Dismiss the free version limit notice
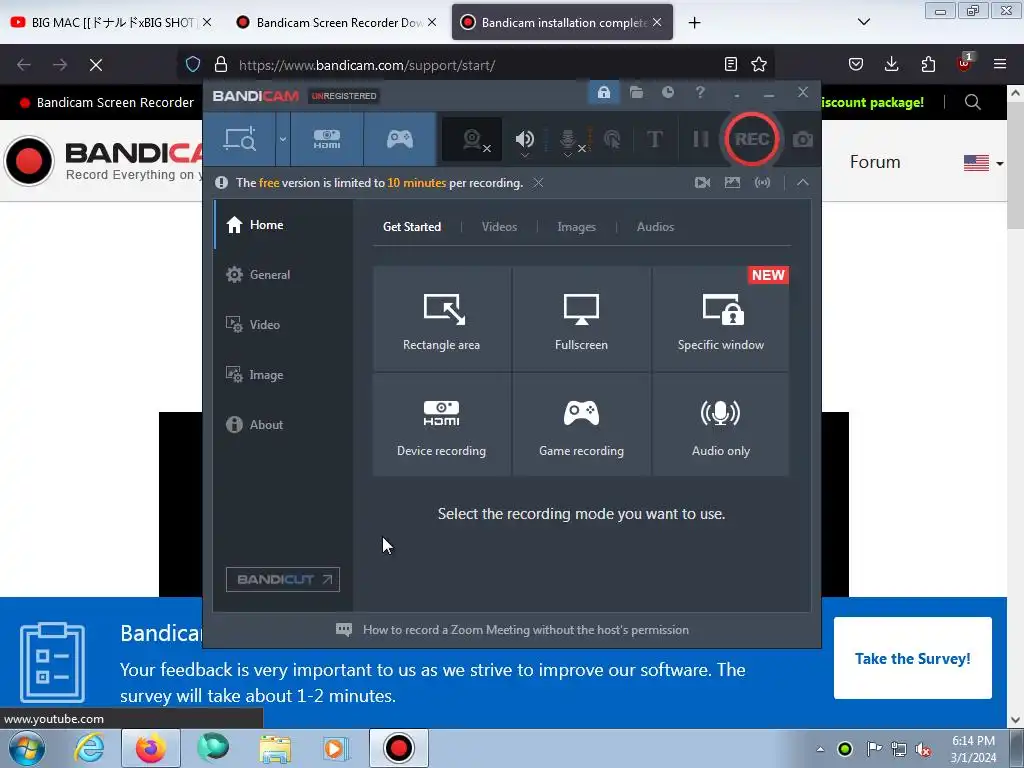1024x768 pixels. [538, 183]
